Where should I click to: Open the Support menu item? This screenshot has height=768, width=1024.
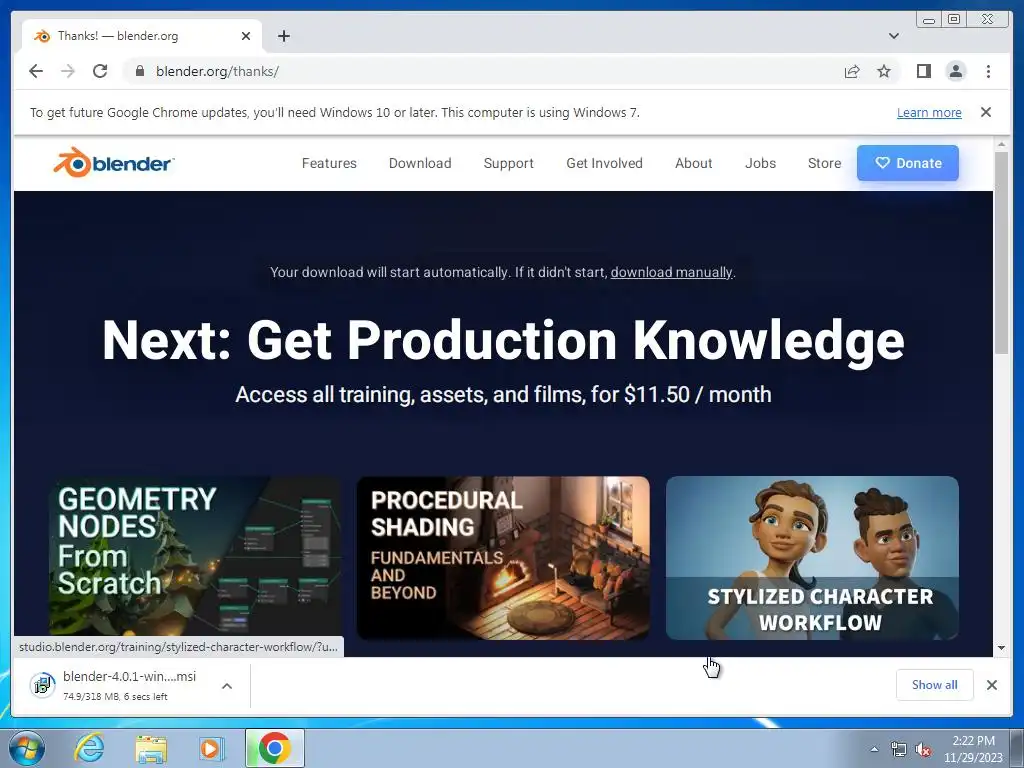[x=509, y=163]
